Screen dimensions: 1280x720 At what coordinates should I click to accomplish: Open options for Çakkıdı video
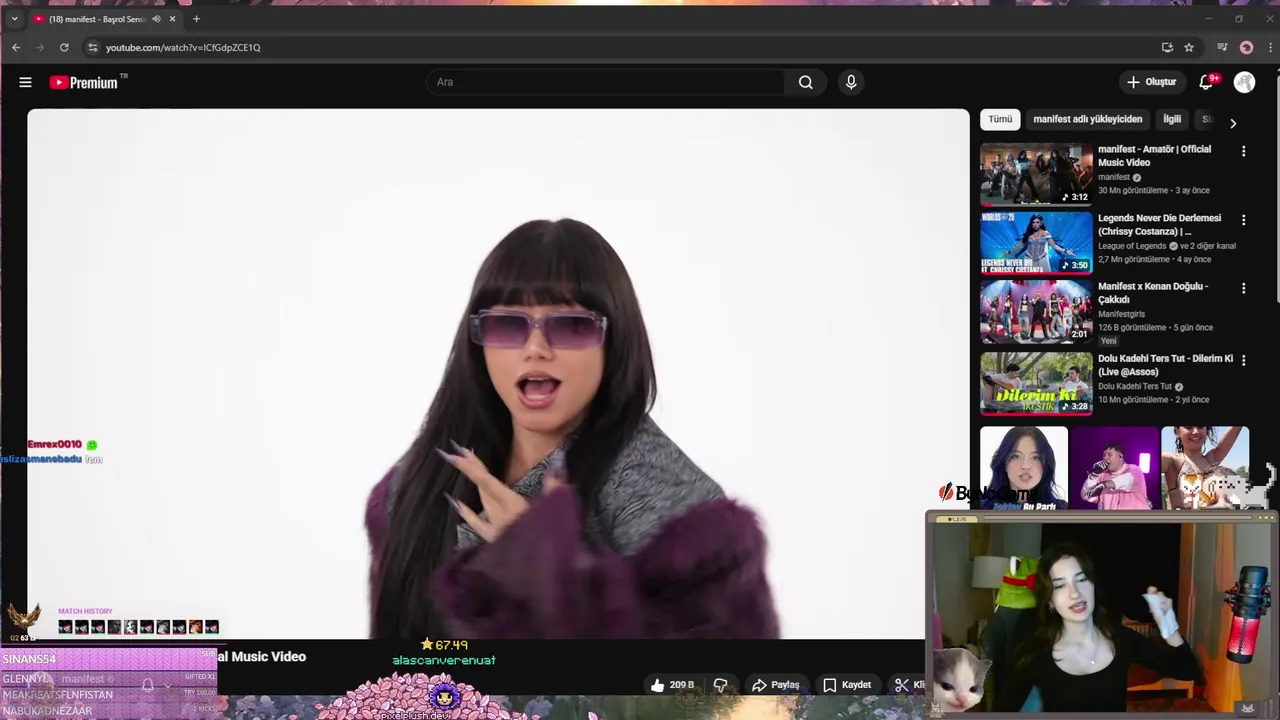[1244, 288]
